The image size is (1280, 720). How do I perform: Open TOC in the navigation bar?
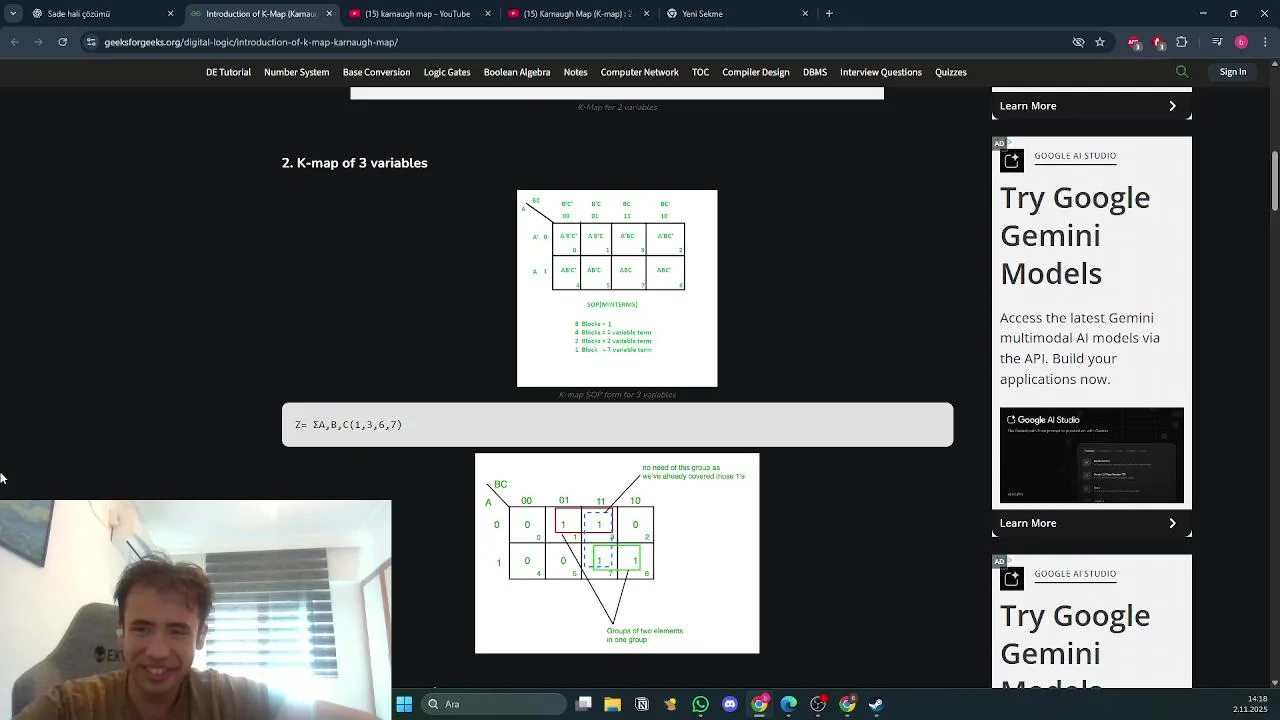[x=700, y=72]
